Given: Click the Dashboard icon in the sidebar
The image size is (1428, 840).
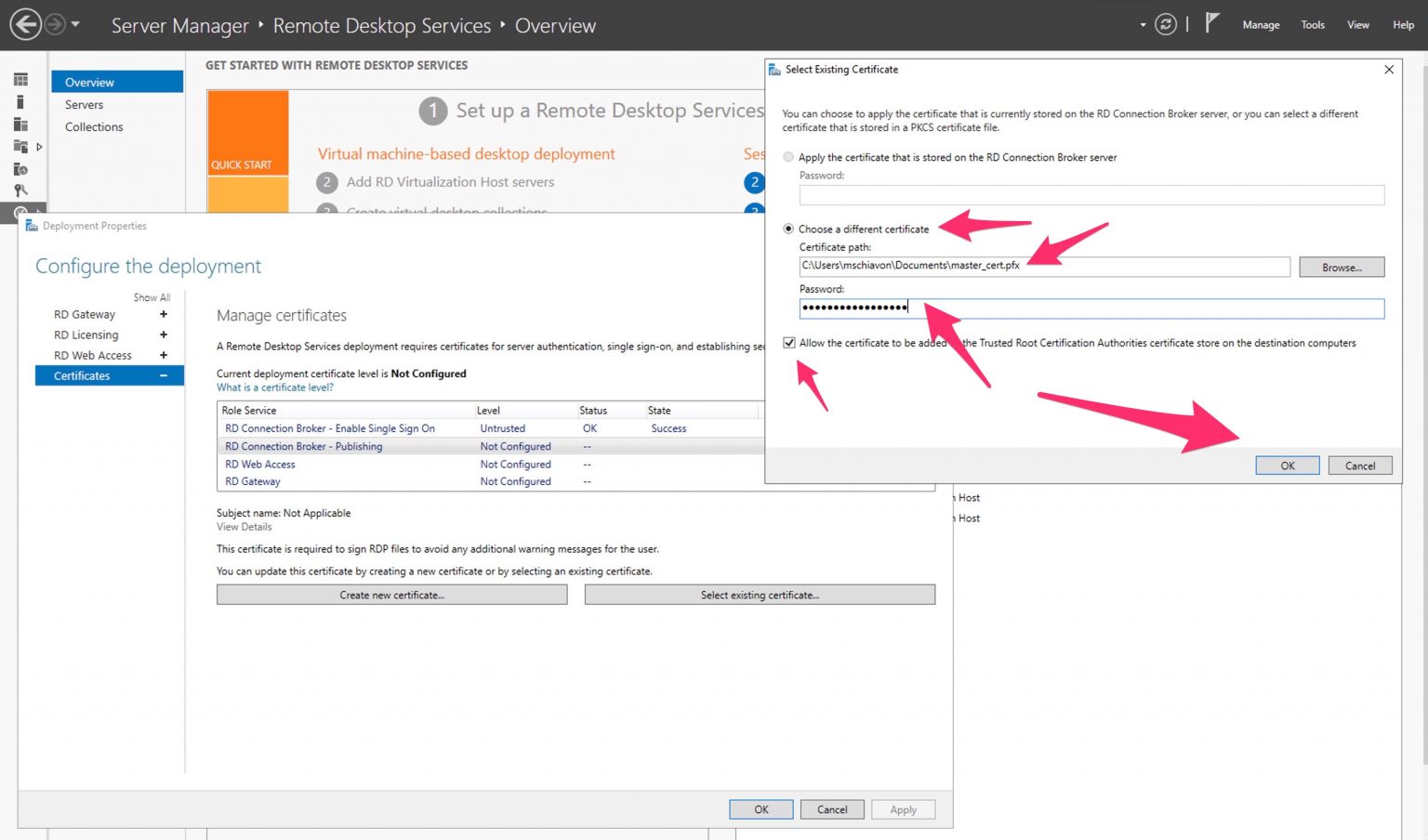Looking at the screenshot, I should coord(20,80).
